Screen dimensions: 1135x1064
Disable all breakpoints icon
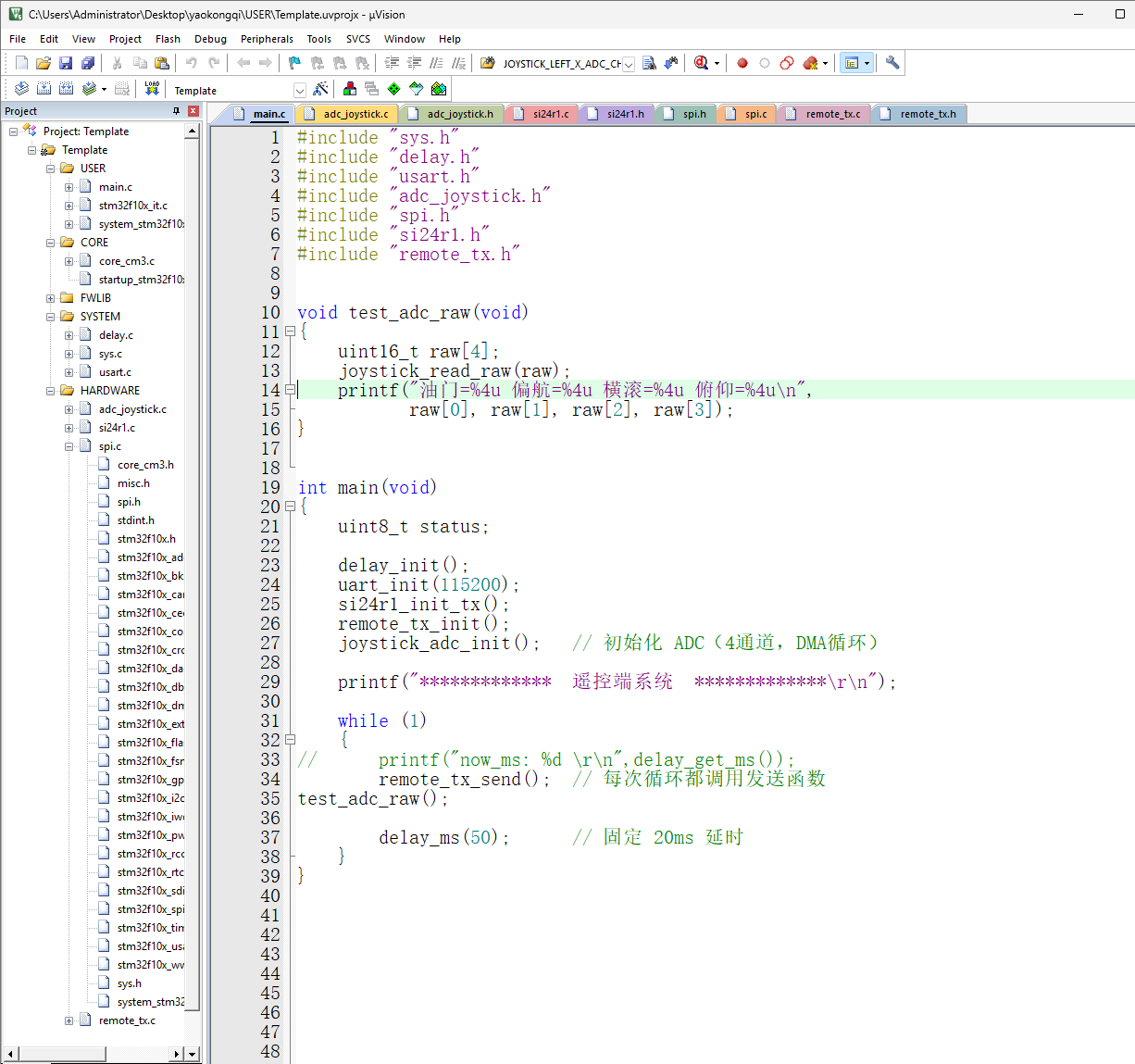click(x=787, y=63)
